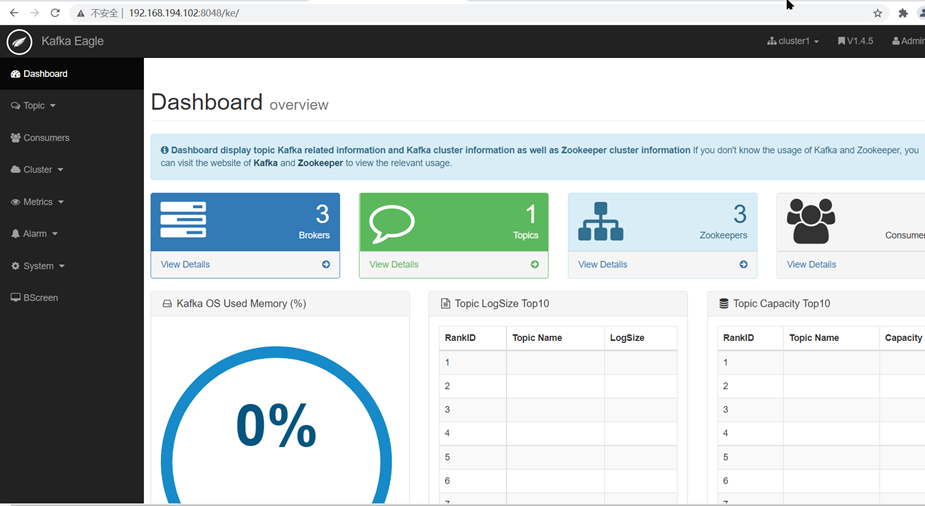Viewport: 925px width, 506px height.
Task: Bookmark page using the star icon
Action: tap(877, 13)
